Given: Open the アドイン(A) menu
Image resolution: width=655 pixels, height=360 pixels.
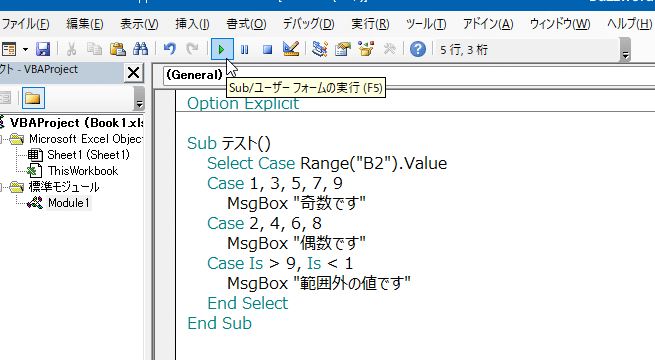Looking at the screenshot, I should (x=488, y=24).
